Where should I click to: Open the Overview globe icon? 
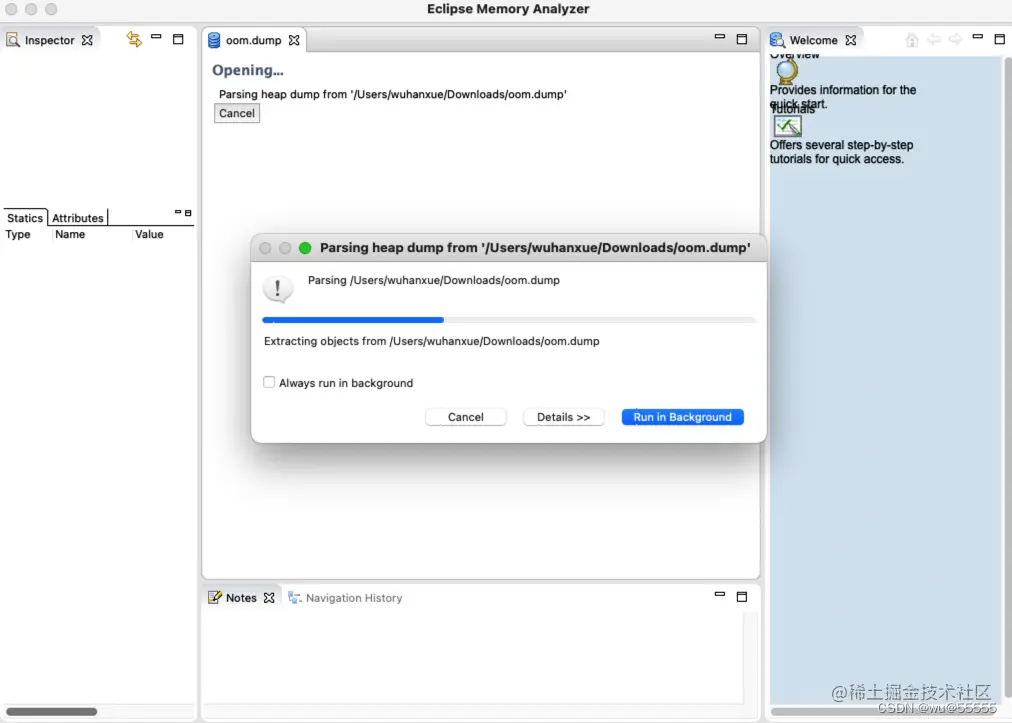[x=787, y=71]
